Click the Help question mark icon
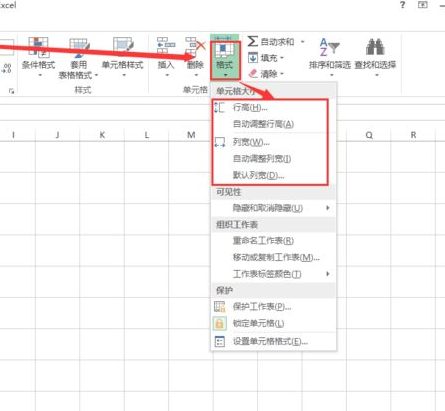This screenshot has width=445, height=411. tap(403, 5)
